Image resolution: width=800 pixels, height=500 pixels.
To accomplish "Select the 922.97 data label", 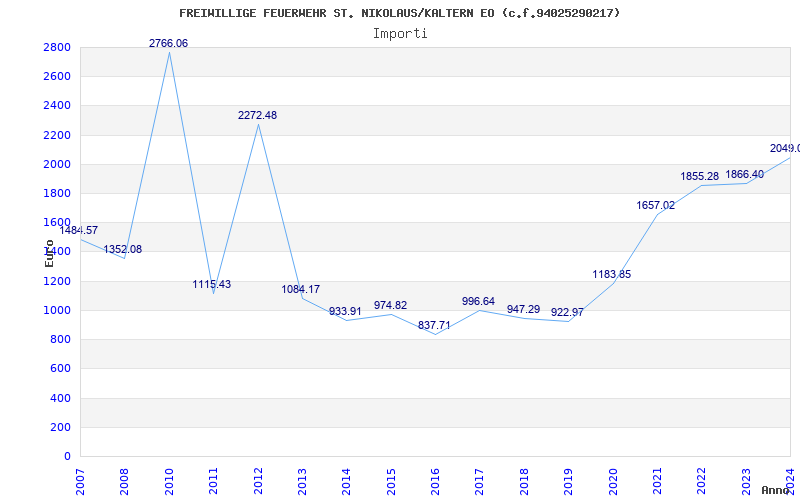I will 567,312.
